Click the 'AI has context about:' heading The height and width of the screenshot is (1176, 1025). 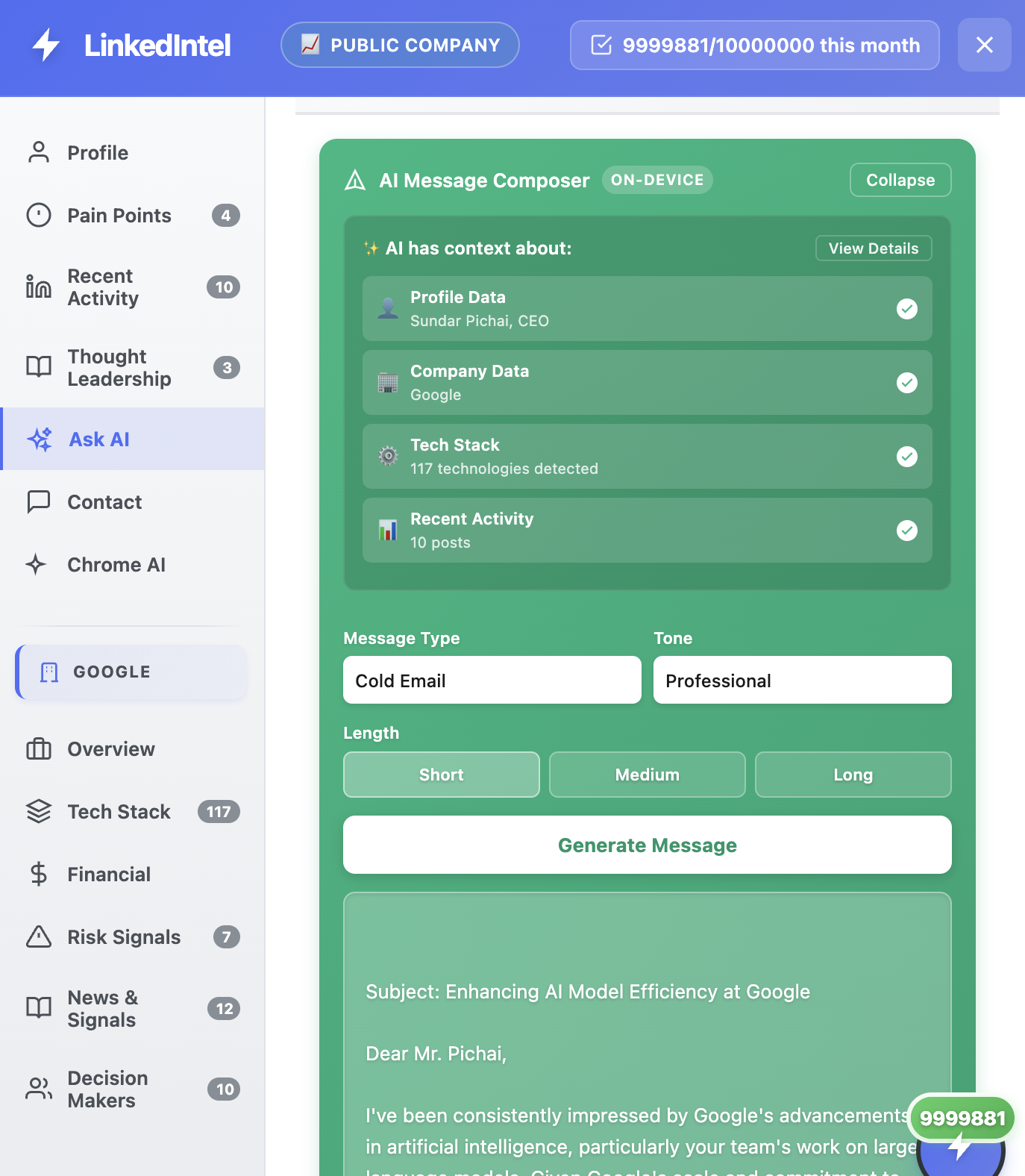pos(478,248)
